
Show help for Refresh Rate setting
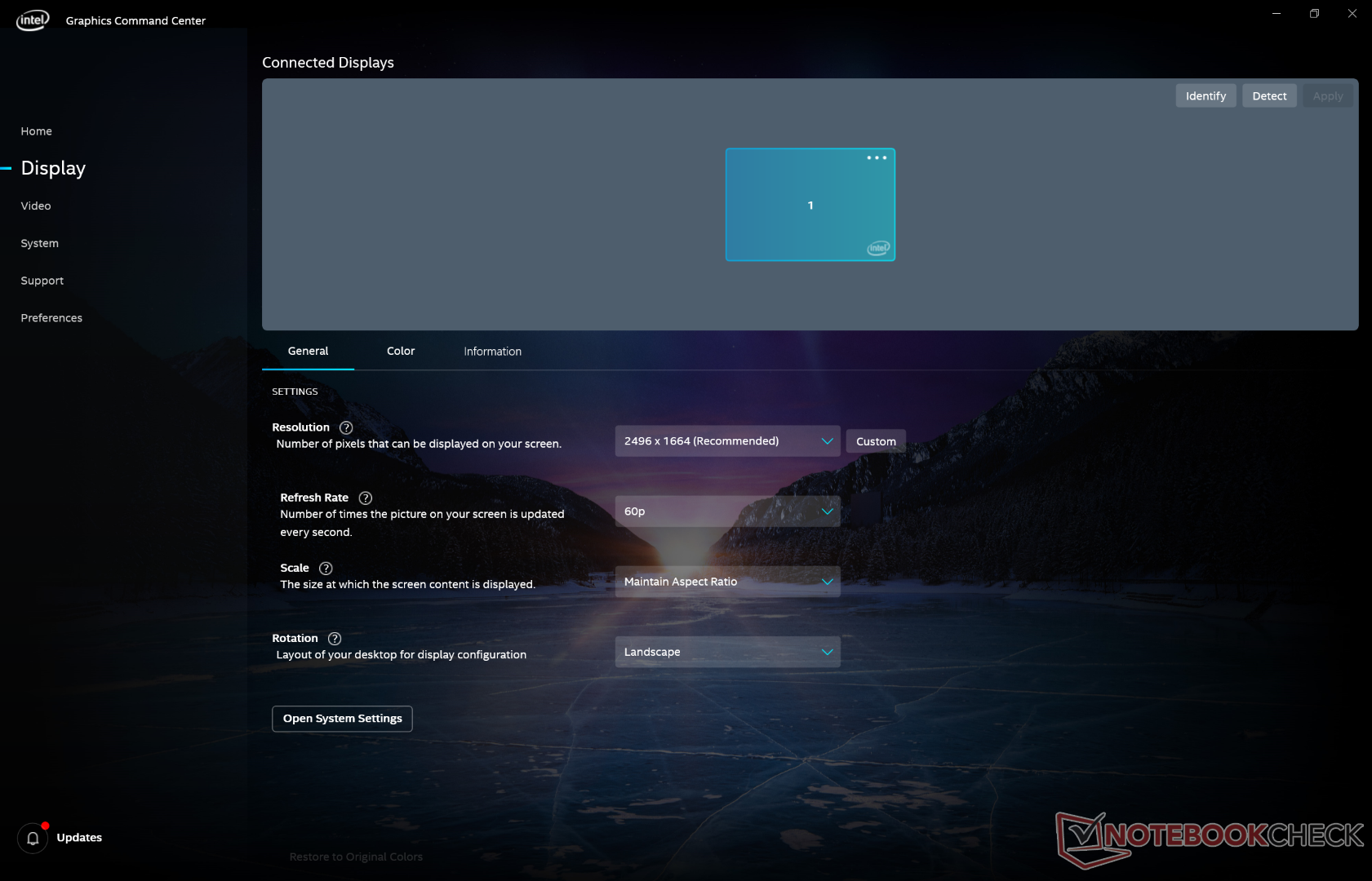366,498
